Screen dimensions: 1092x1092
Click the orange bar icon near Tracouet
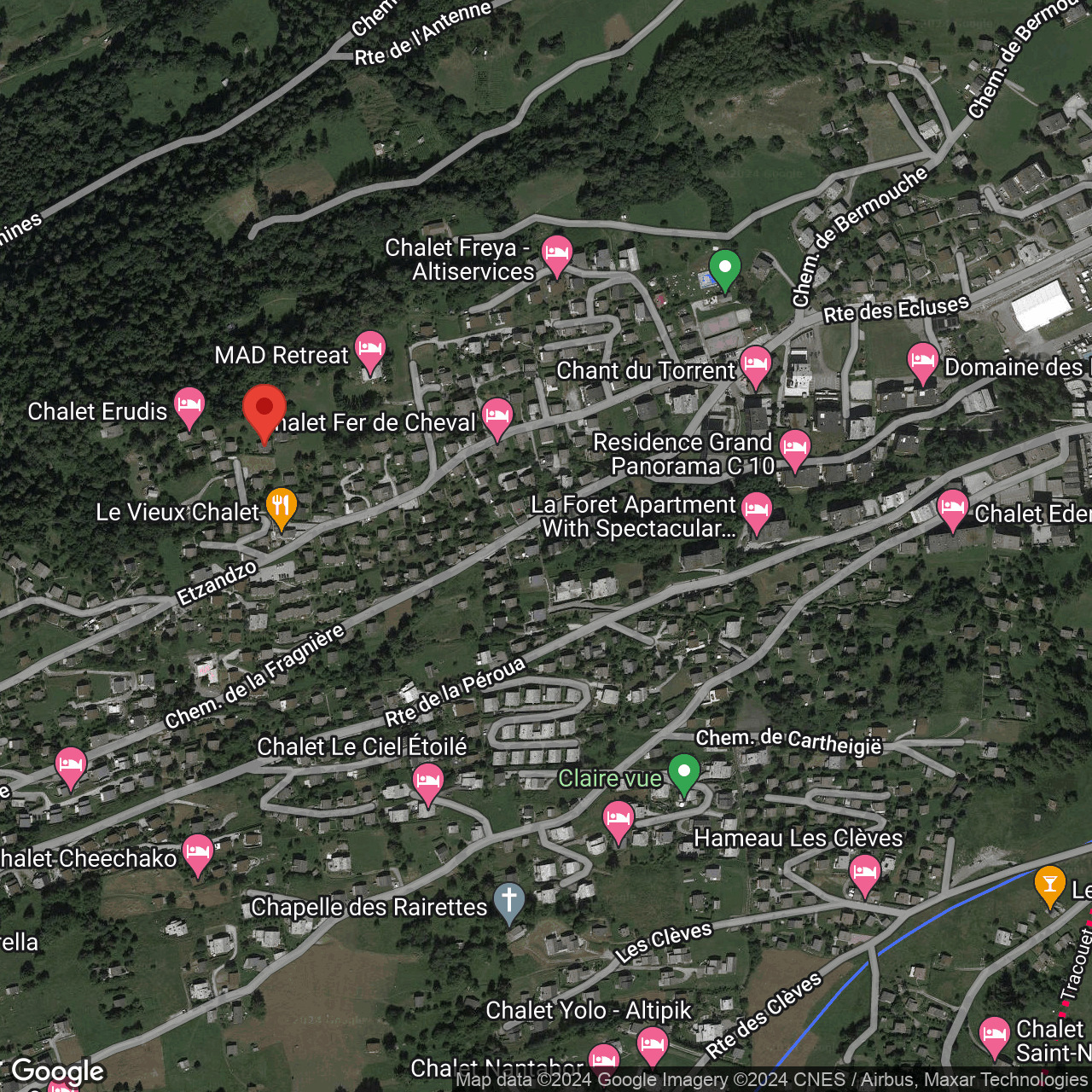coord(1050,887)
